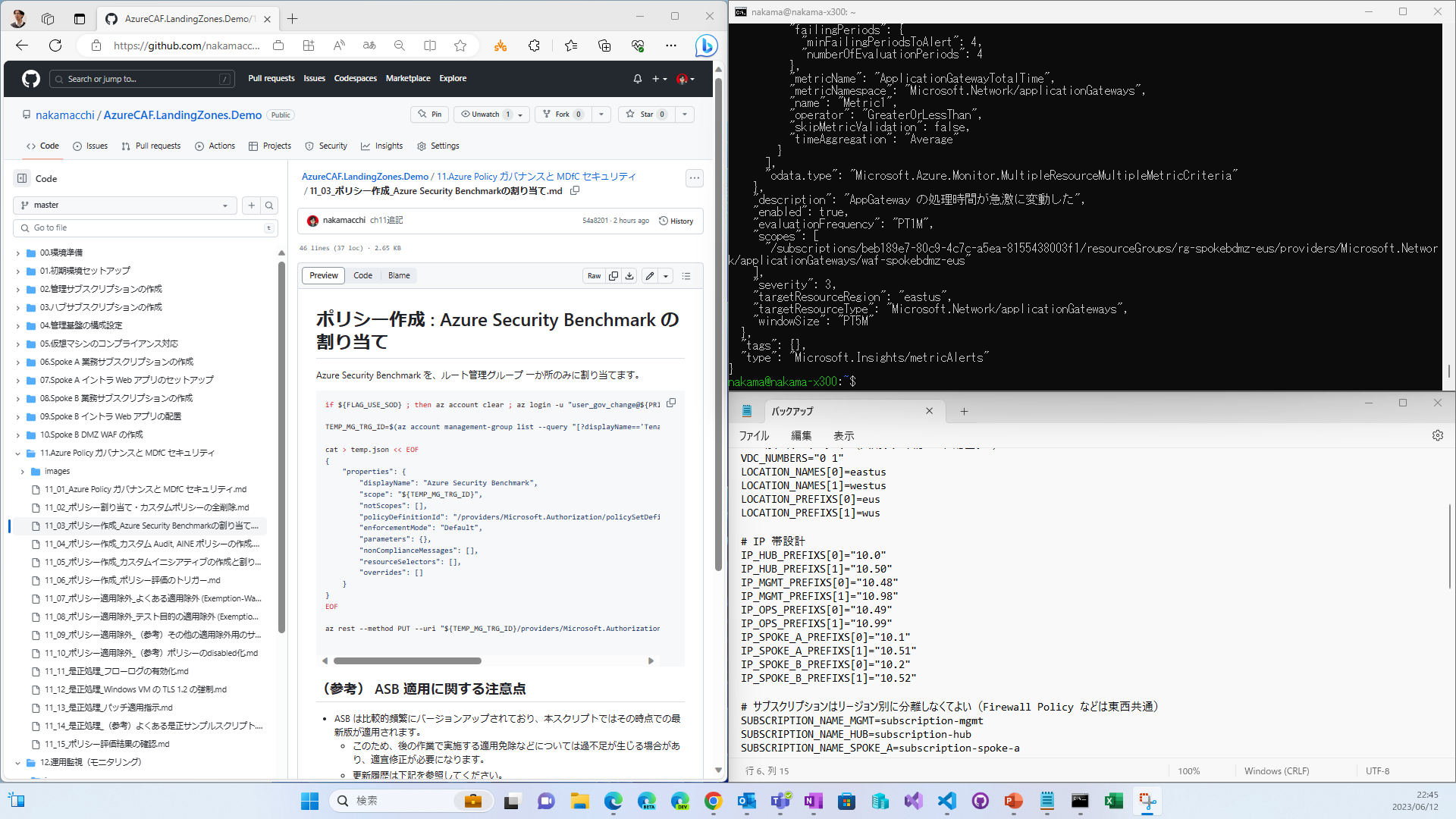Copy raw file content icon

point(613,276)
